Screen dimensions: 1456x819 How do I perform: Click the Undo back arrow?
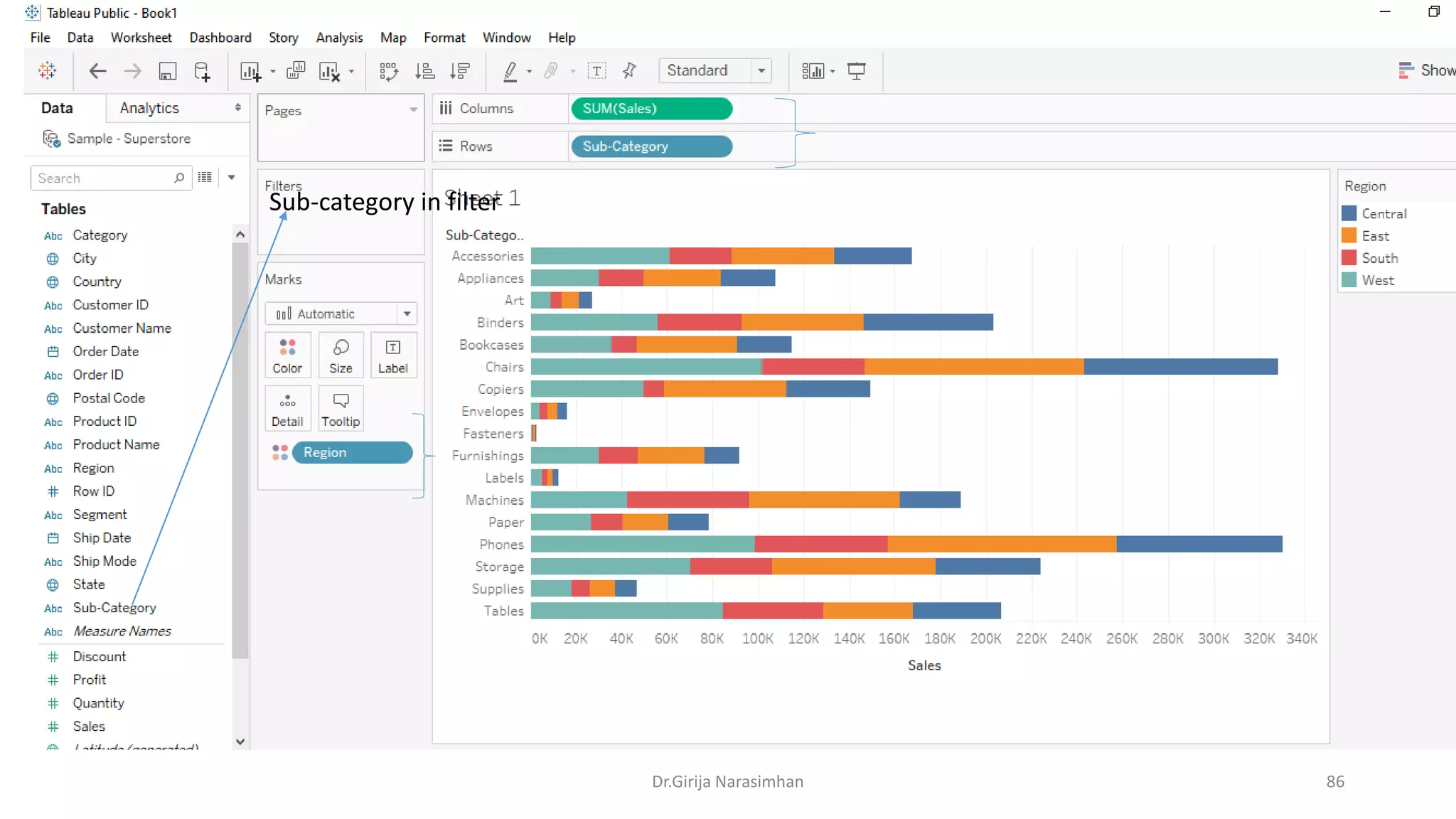coord(97,71)
